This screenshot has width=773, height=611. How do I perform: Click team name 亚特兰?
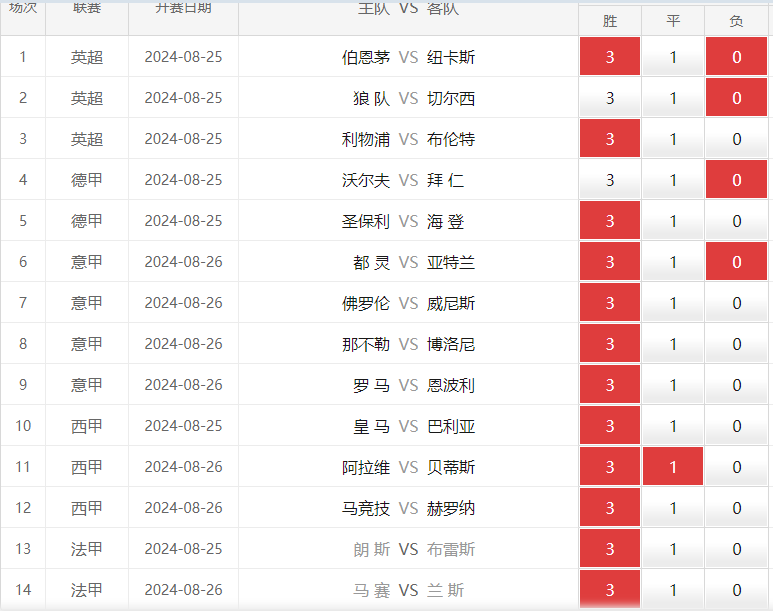pyautogui.click(x=451, y=262)
